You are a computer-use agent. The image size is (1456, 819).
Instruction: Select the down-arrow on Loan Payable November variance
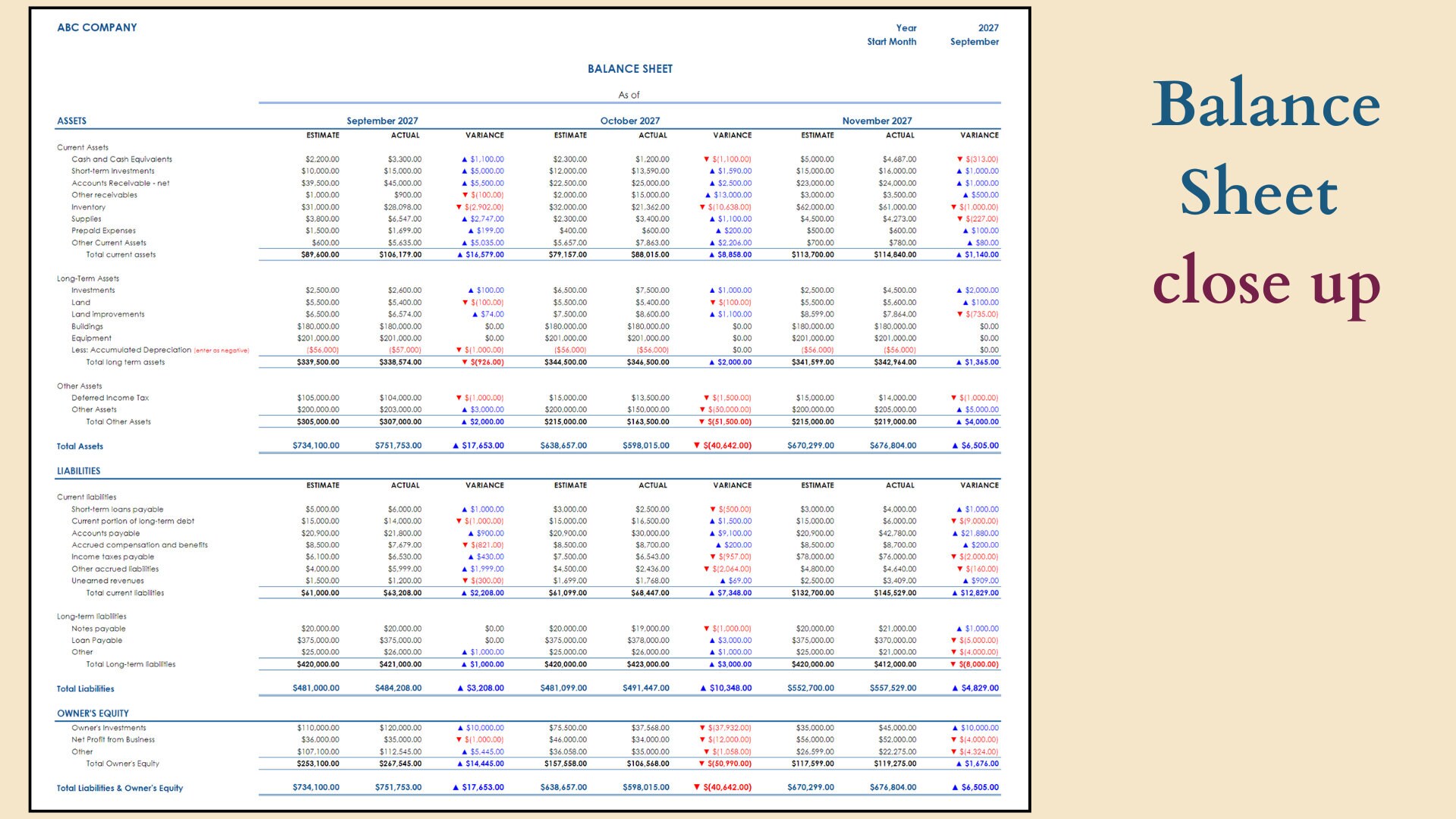tap(955, 640)
